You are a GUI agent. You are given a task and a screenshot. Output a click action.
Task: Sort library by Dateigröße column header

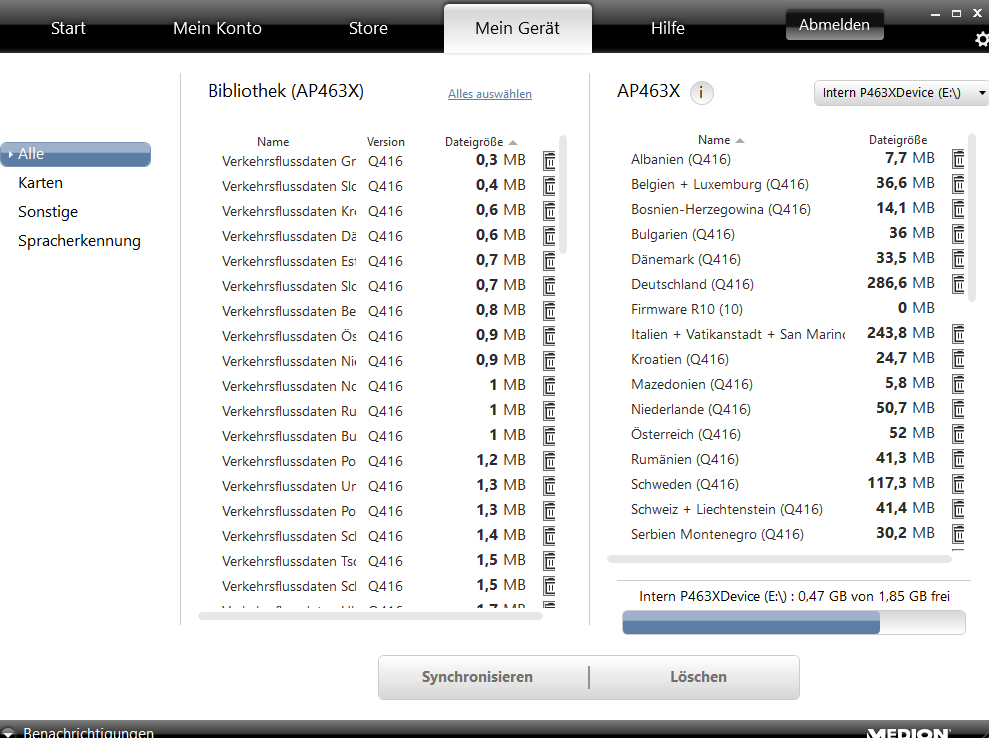[474, 142]
